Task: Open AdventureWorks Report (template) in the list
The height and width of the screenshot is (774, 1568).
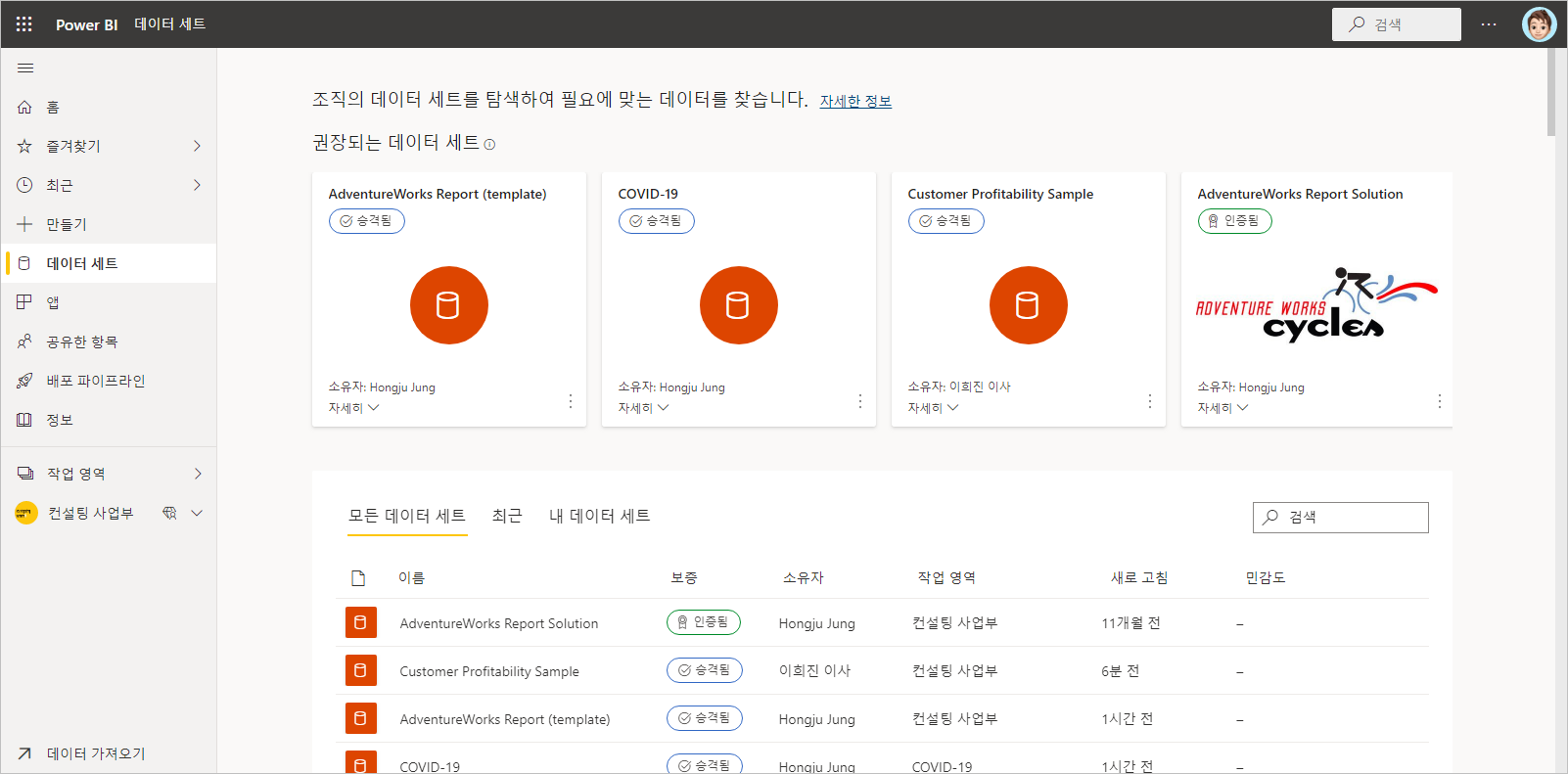Action: [x=504, y=719]
